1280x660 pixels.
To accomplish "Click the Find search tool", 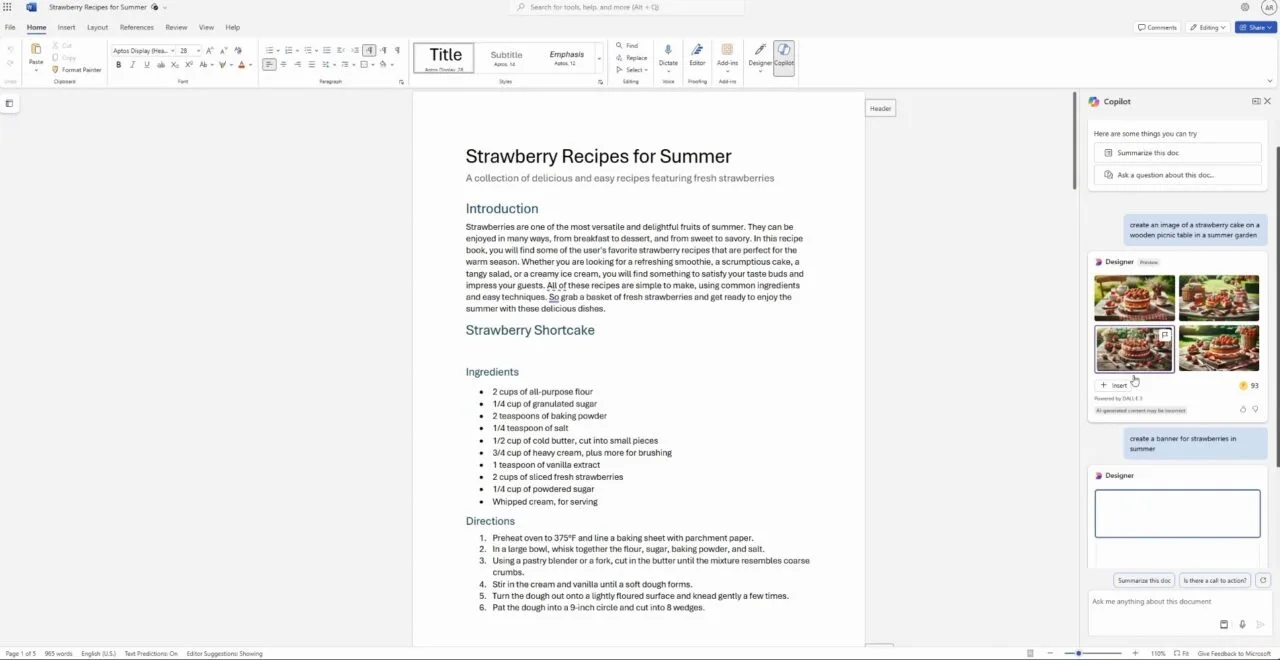I will click(x=627, y=46).
